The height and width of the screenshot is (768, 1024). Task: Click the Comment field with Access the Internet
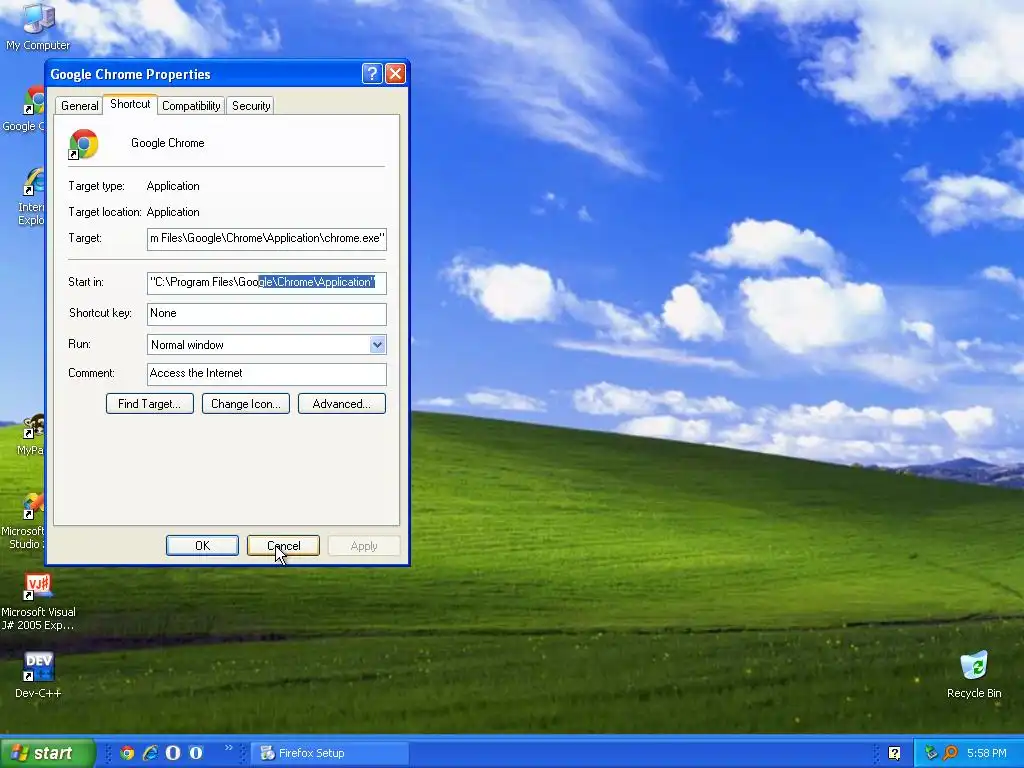click(266, 374)
